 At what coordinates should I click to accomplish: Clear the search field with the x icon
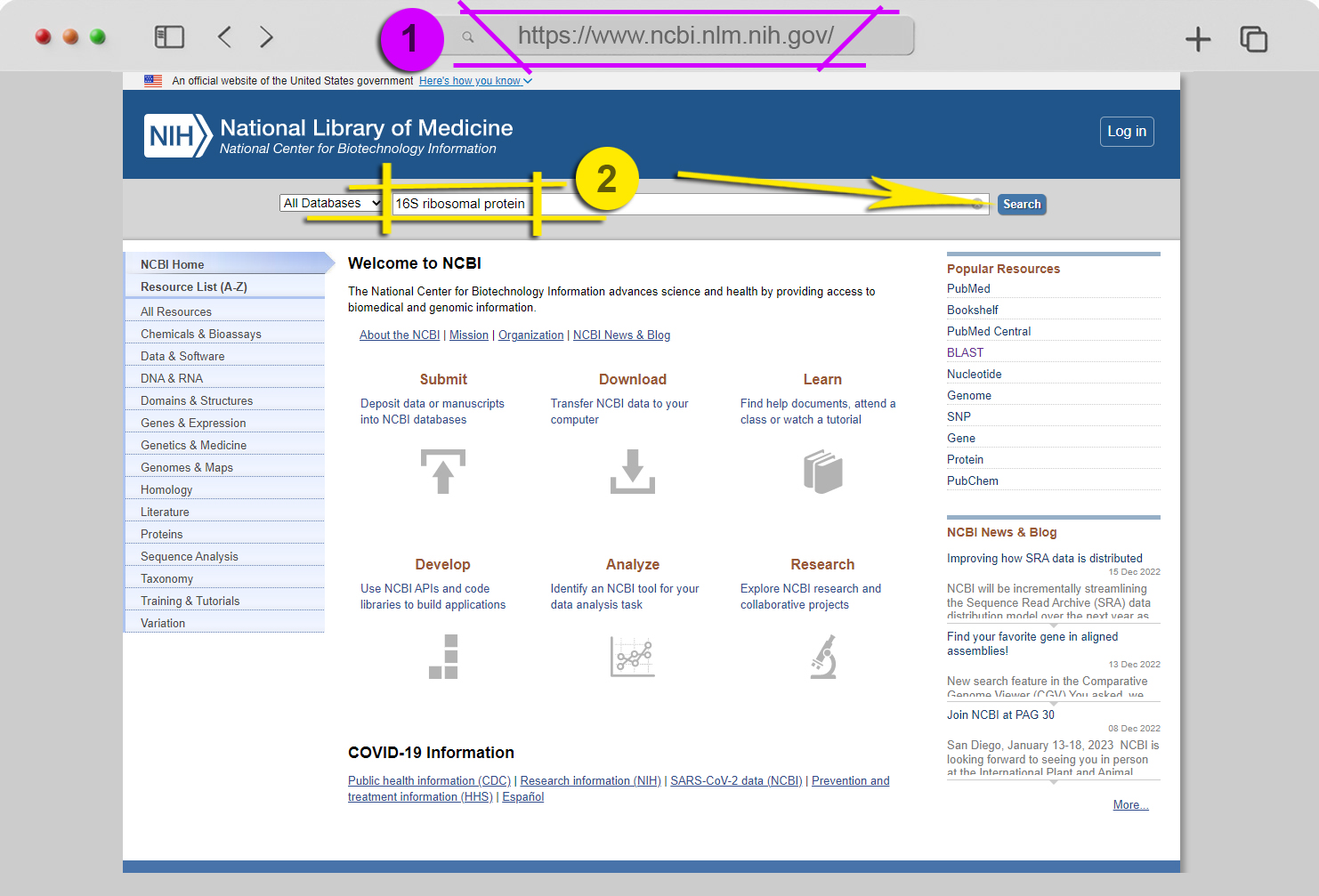(x=977, y=204)
